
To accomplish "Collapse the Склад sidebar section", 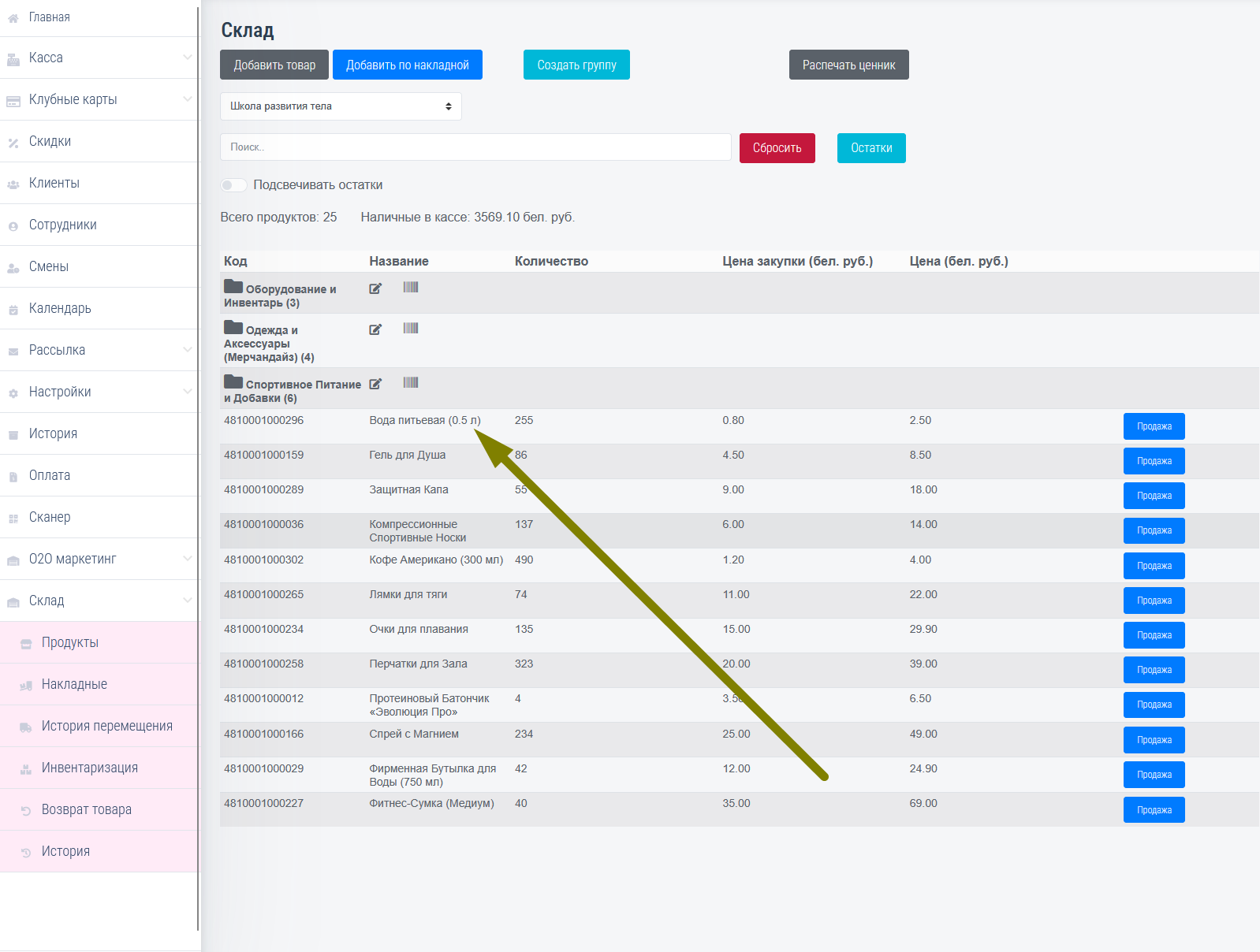I will coord(99,601).
